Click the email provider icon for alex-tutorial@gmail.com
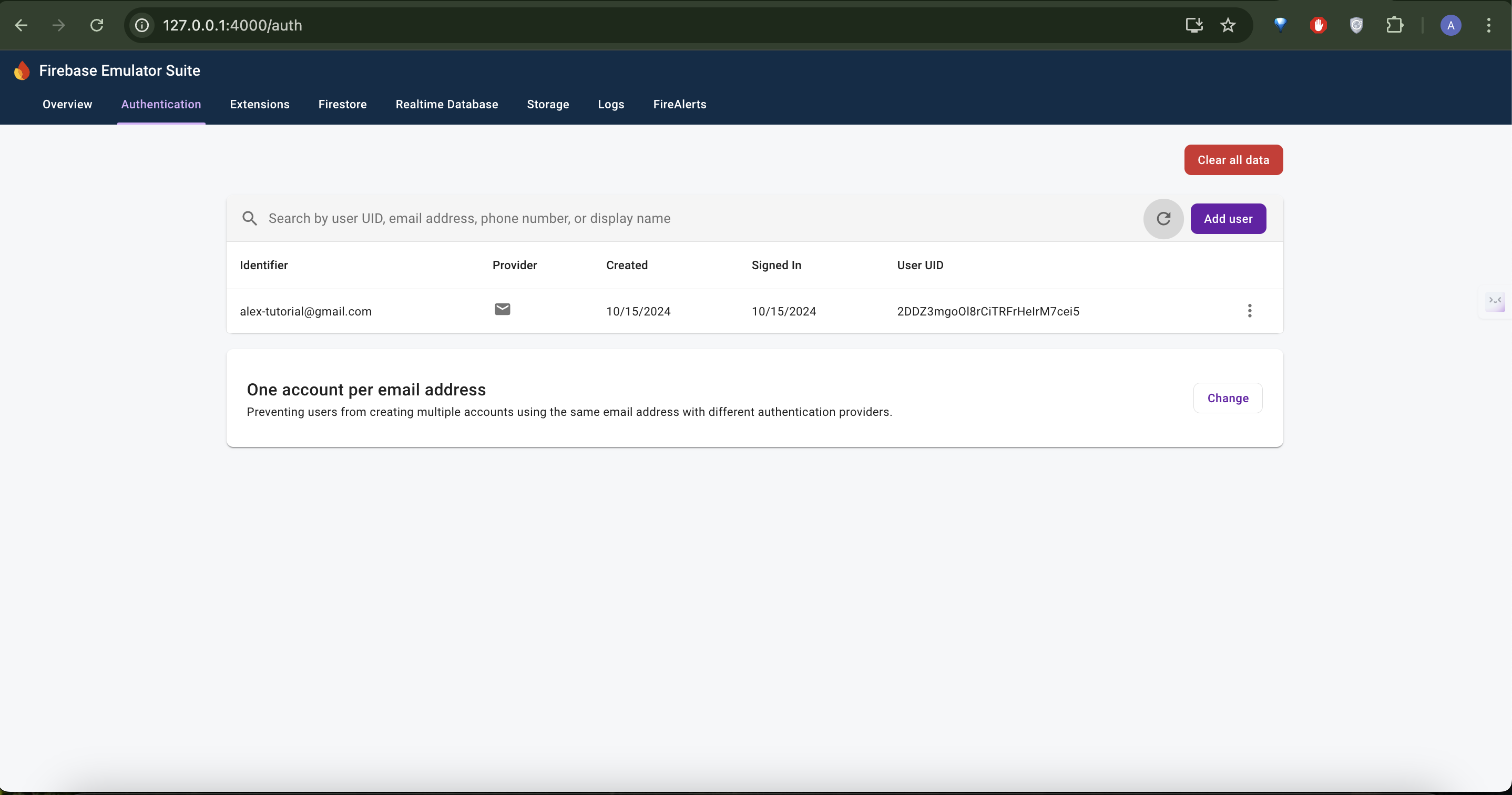 coord(502,309)
